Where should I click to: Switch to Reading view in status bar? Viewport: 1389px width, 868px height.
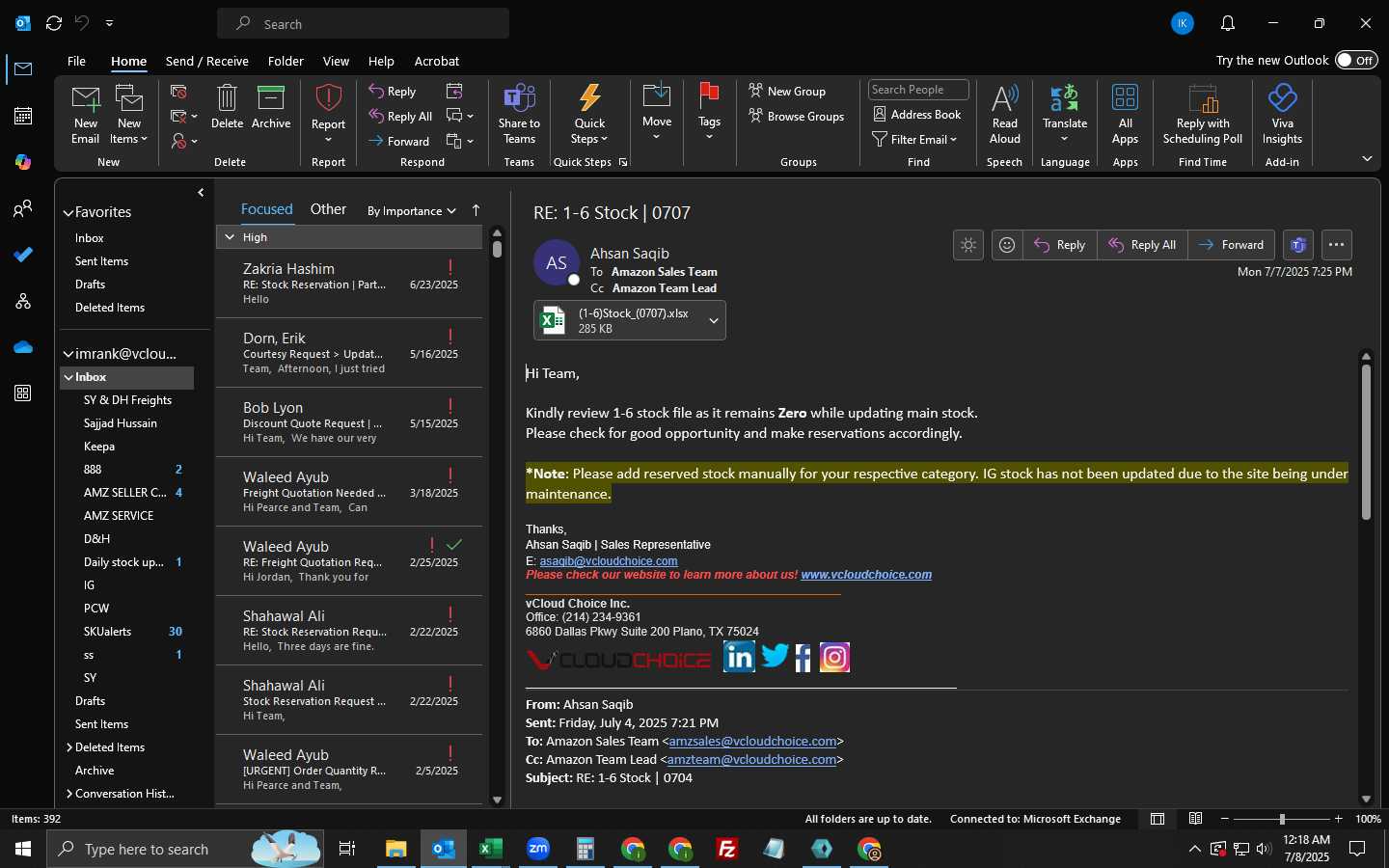point(1195,819)
